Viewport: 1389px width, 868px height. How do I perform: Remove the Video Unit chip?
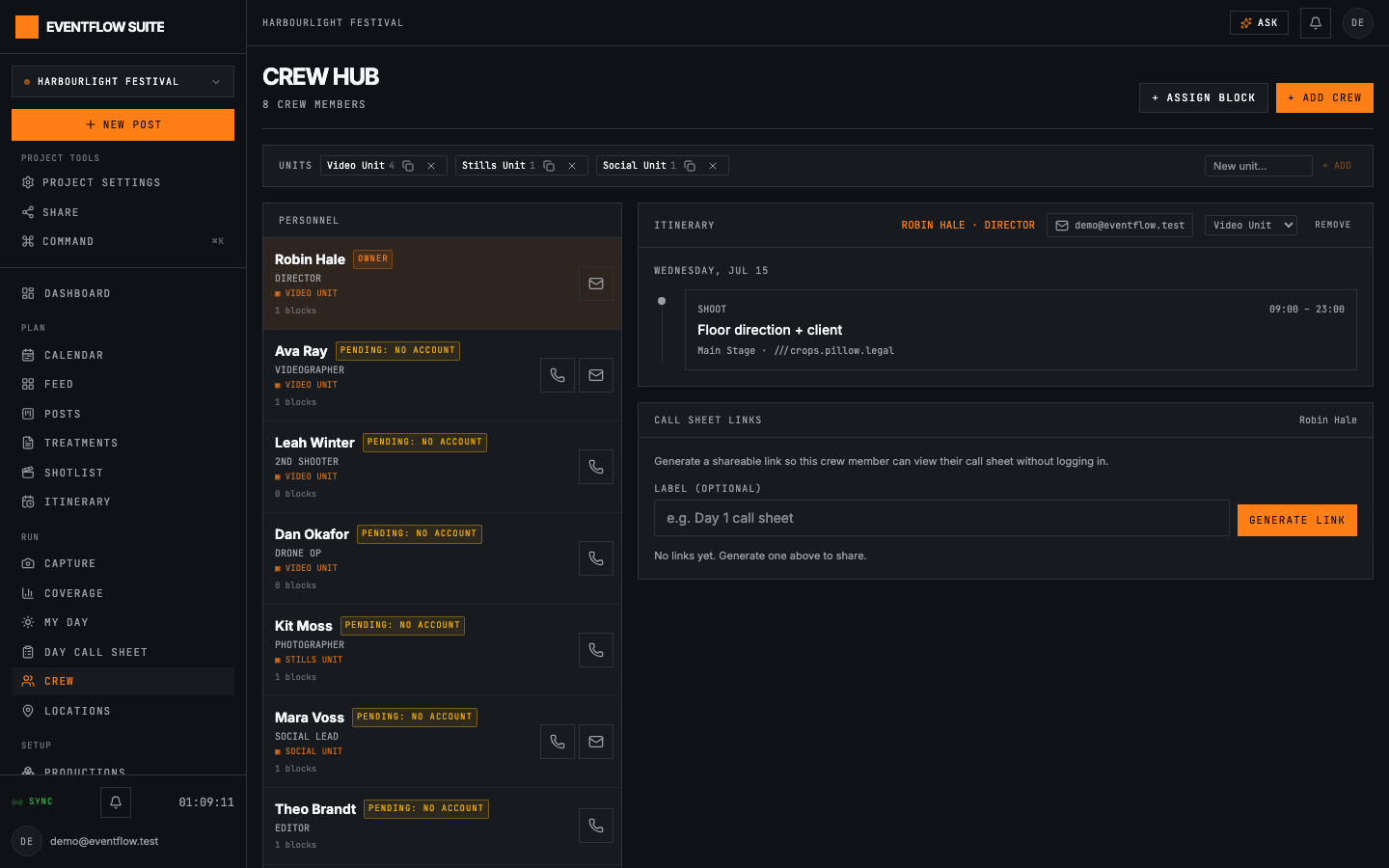[431, 166]
